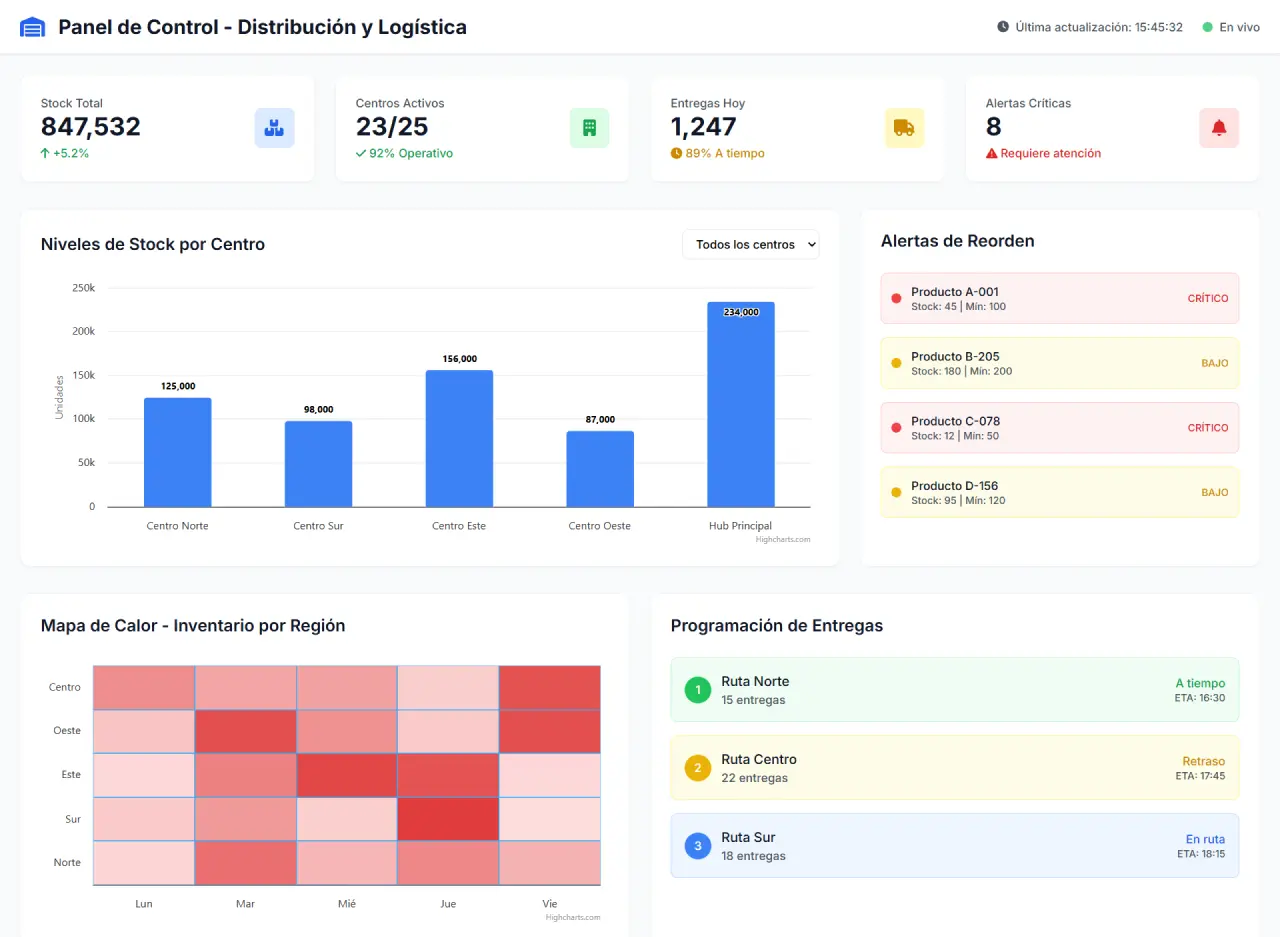Click the yellow number 2 badge for Ruta Centro

click(698, 768)
